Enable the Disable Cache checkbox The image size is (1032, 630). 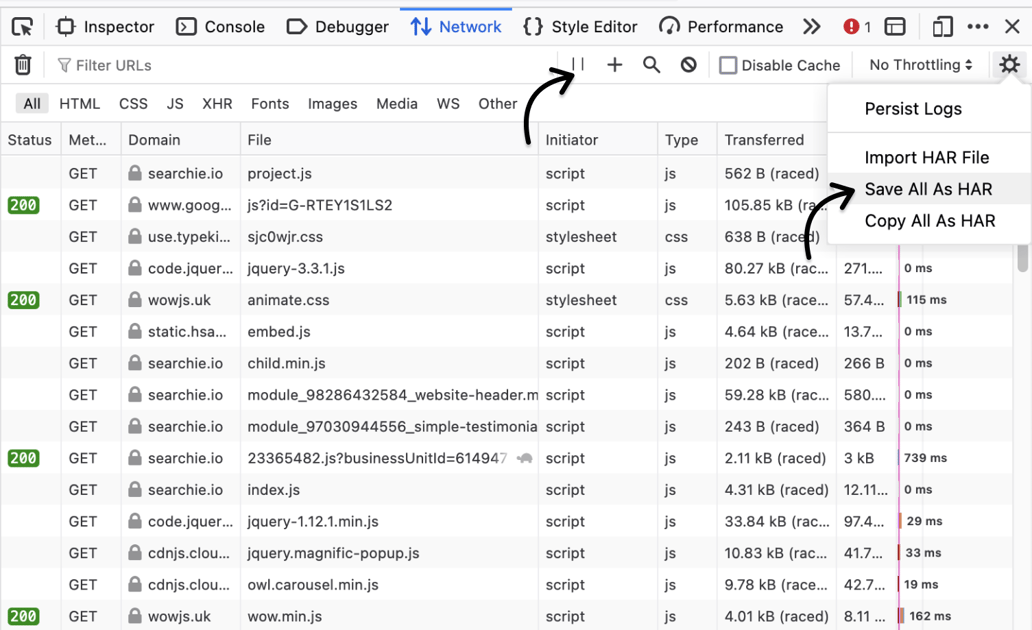(728, 65)
